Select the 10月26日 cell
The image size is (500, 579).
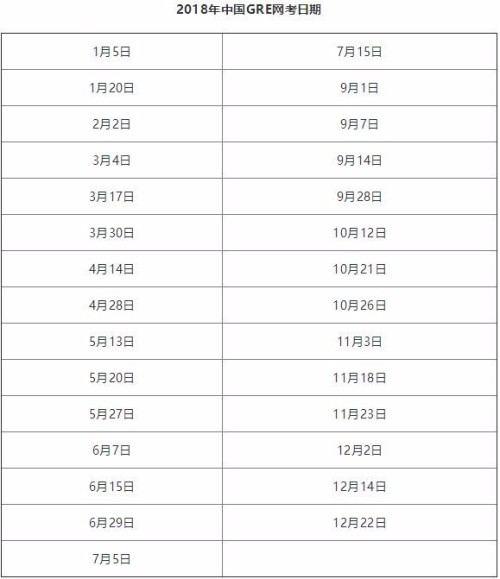(360, 305)
